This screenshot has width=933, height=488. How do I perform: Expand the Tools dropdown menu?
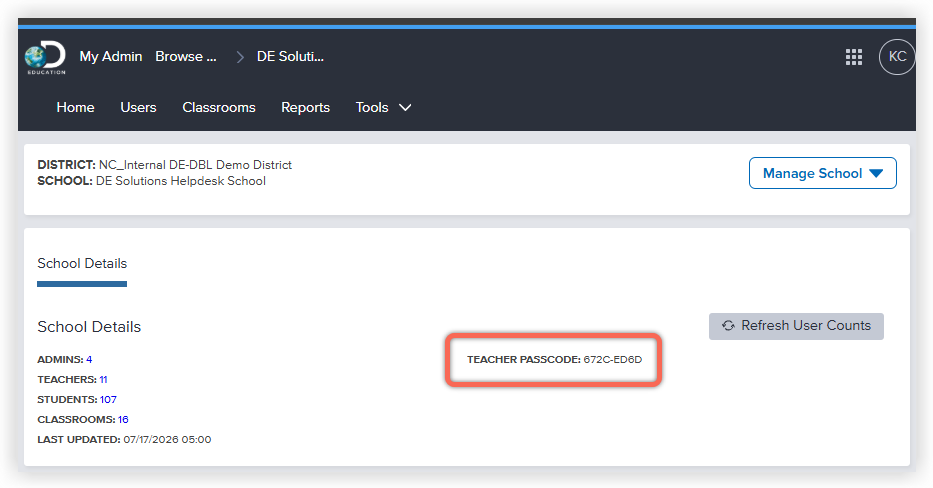tap(383, 107)
